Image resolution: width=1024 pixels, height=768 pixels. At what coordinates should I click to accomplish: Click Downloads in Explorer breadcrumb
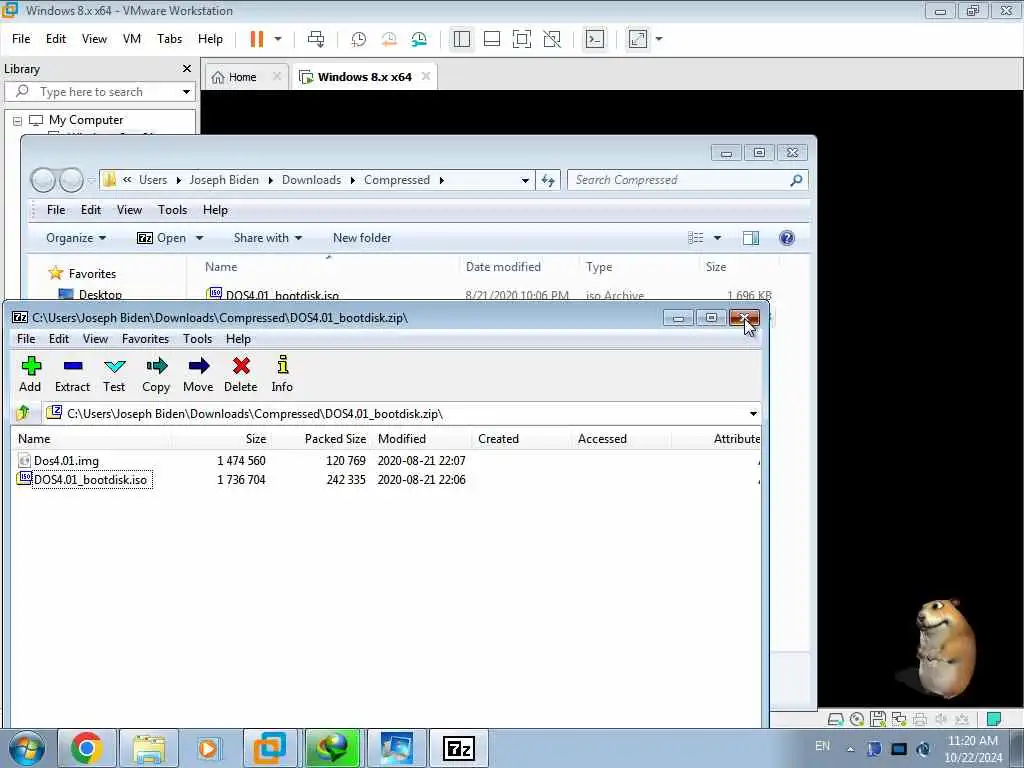click(312, 180)
